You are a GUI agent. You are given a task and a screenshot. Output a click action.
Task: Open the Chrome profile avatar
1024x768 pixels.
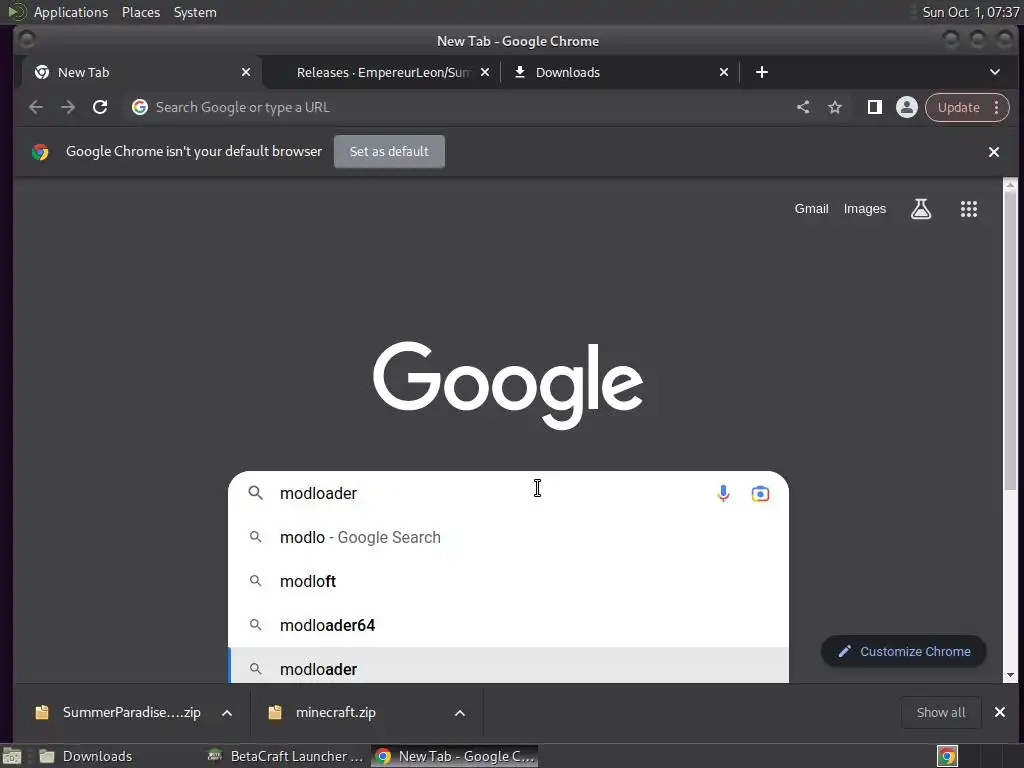click(906, 107)
